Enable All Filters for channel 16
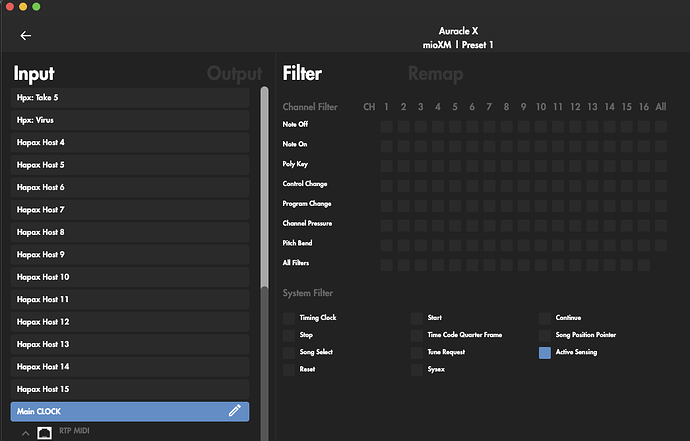 click(643, 265)
